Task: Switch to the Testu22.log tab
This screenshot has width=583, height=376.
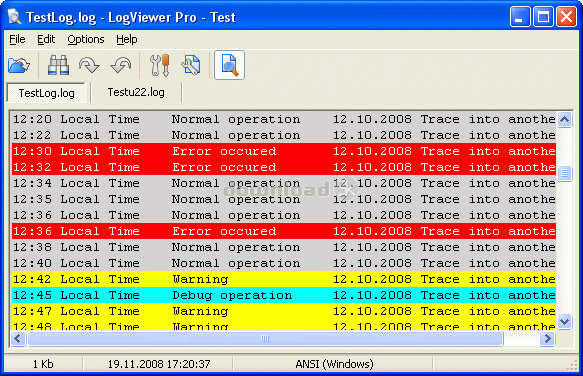Action: [136, 92]
